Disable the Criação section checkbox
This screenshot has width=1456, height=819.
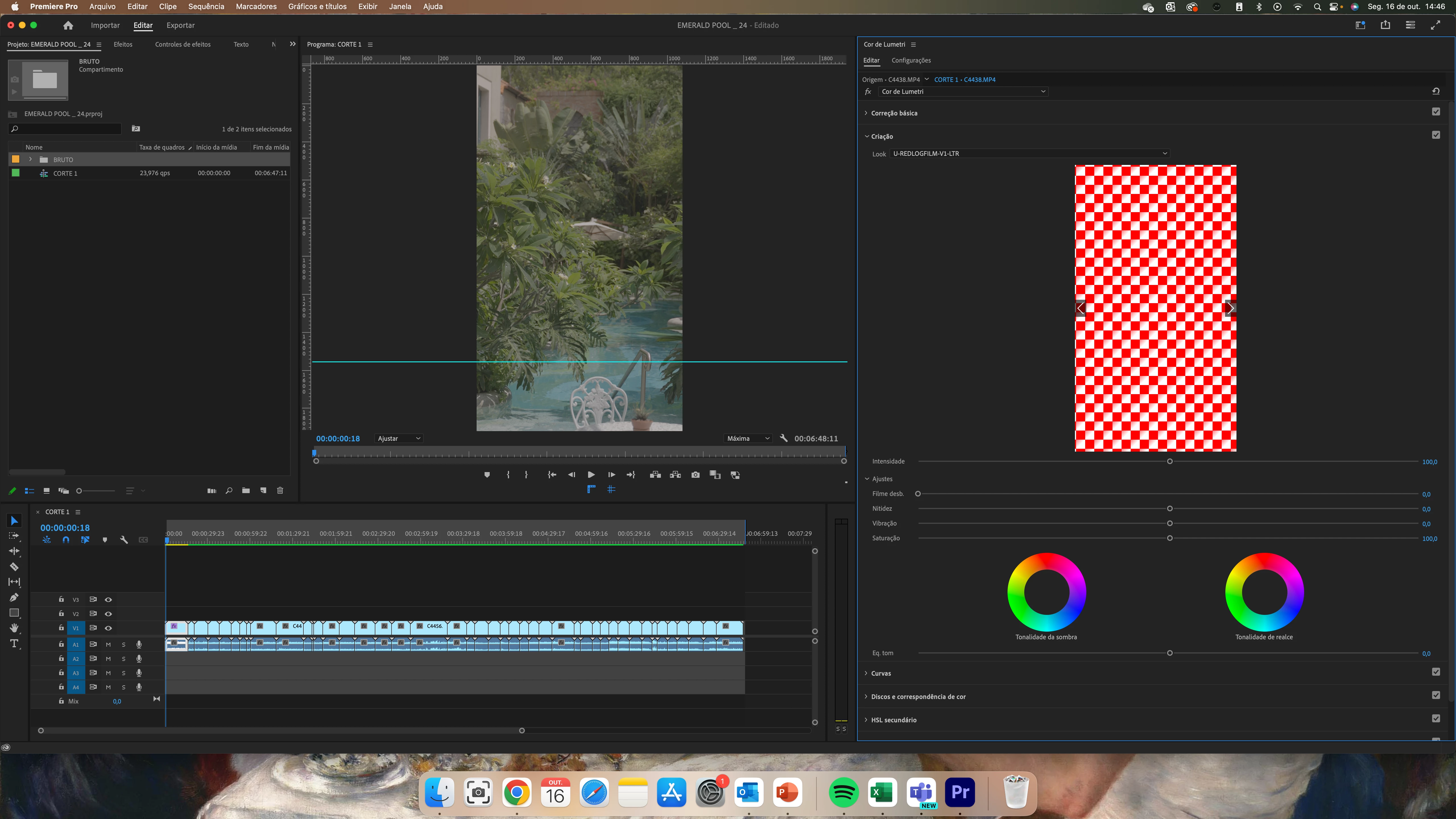pyautogui.click(x=1436, y=135)
